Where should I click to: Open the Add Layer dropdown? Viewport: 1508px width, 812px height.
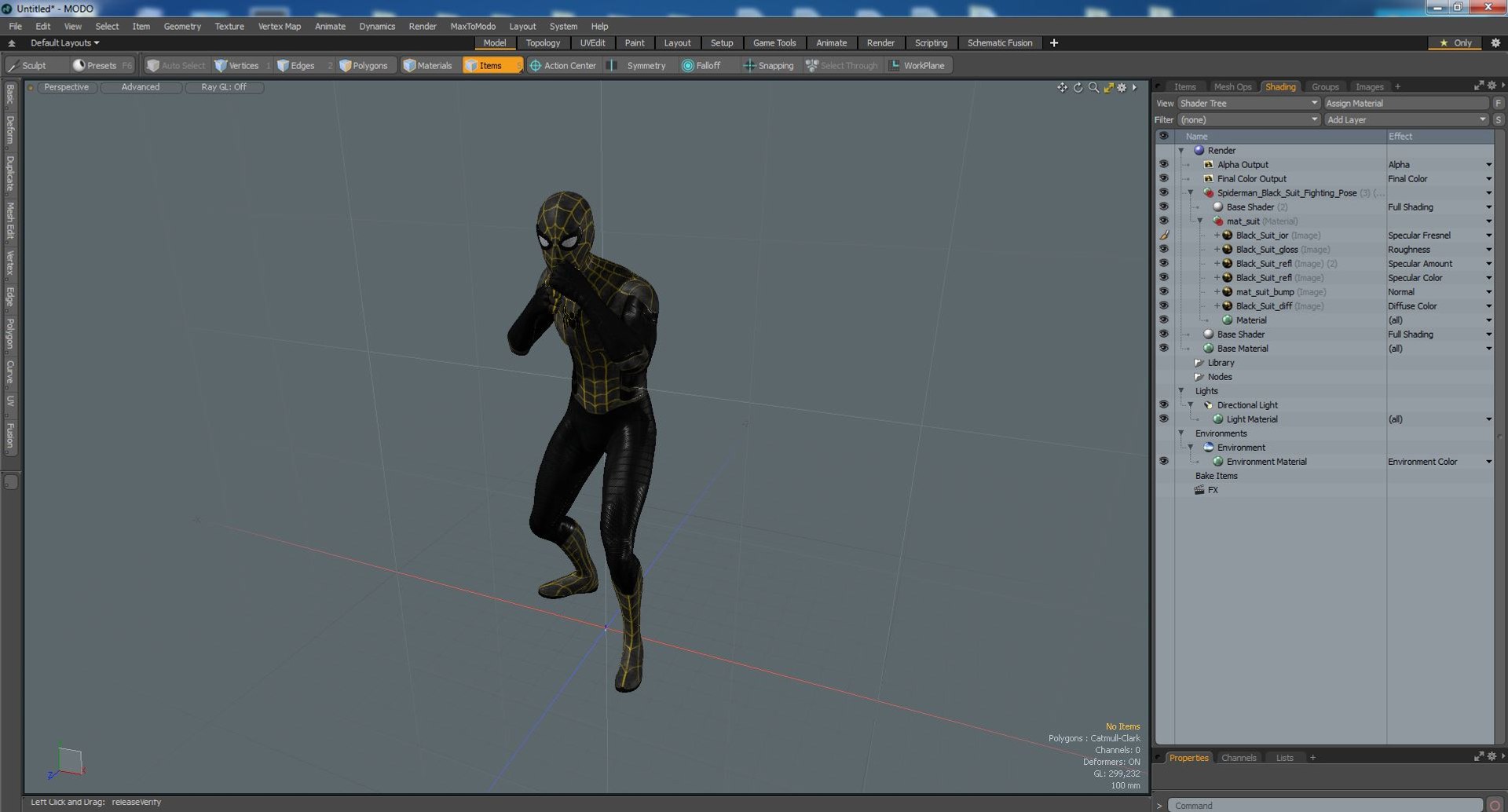pos(1406,120)
